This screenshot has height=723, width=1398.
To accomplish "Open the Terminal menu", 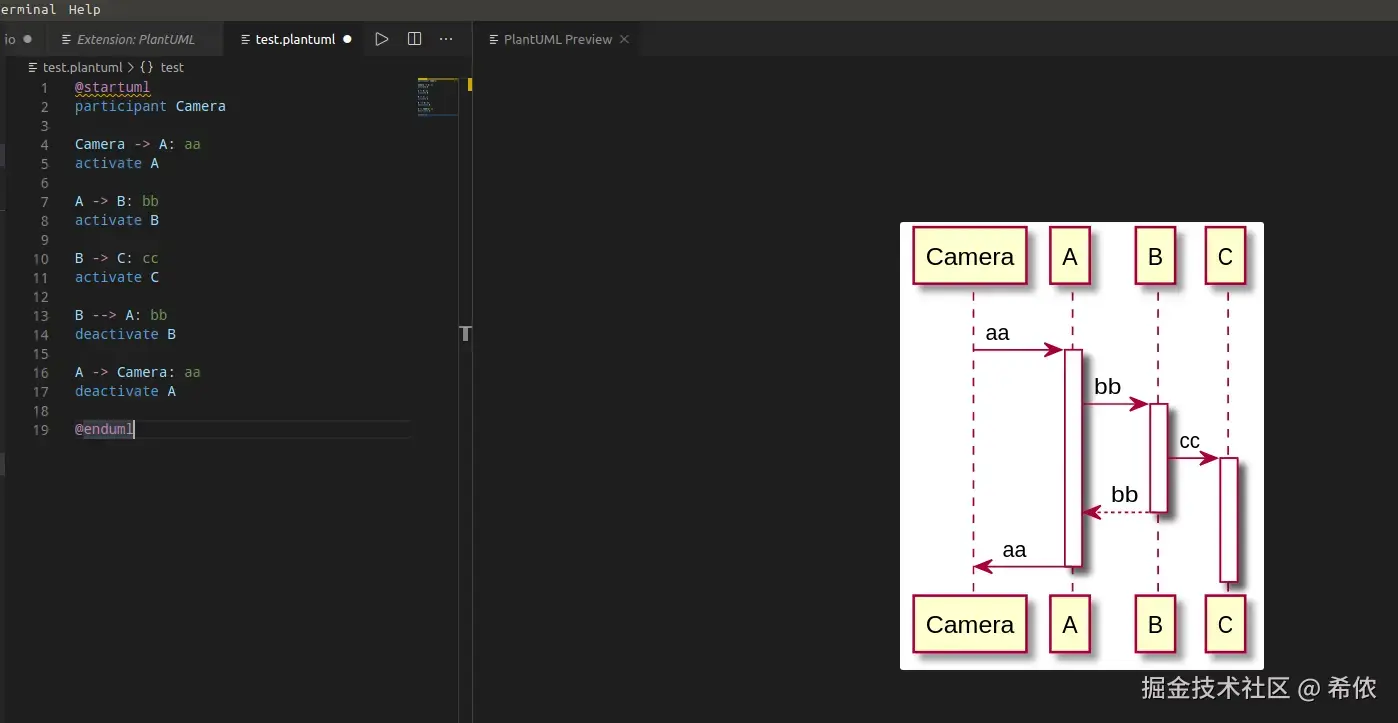I will tap(28, 9).
